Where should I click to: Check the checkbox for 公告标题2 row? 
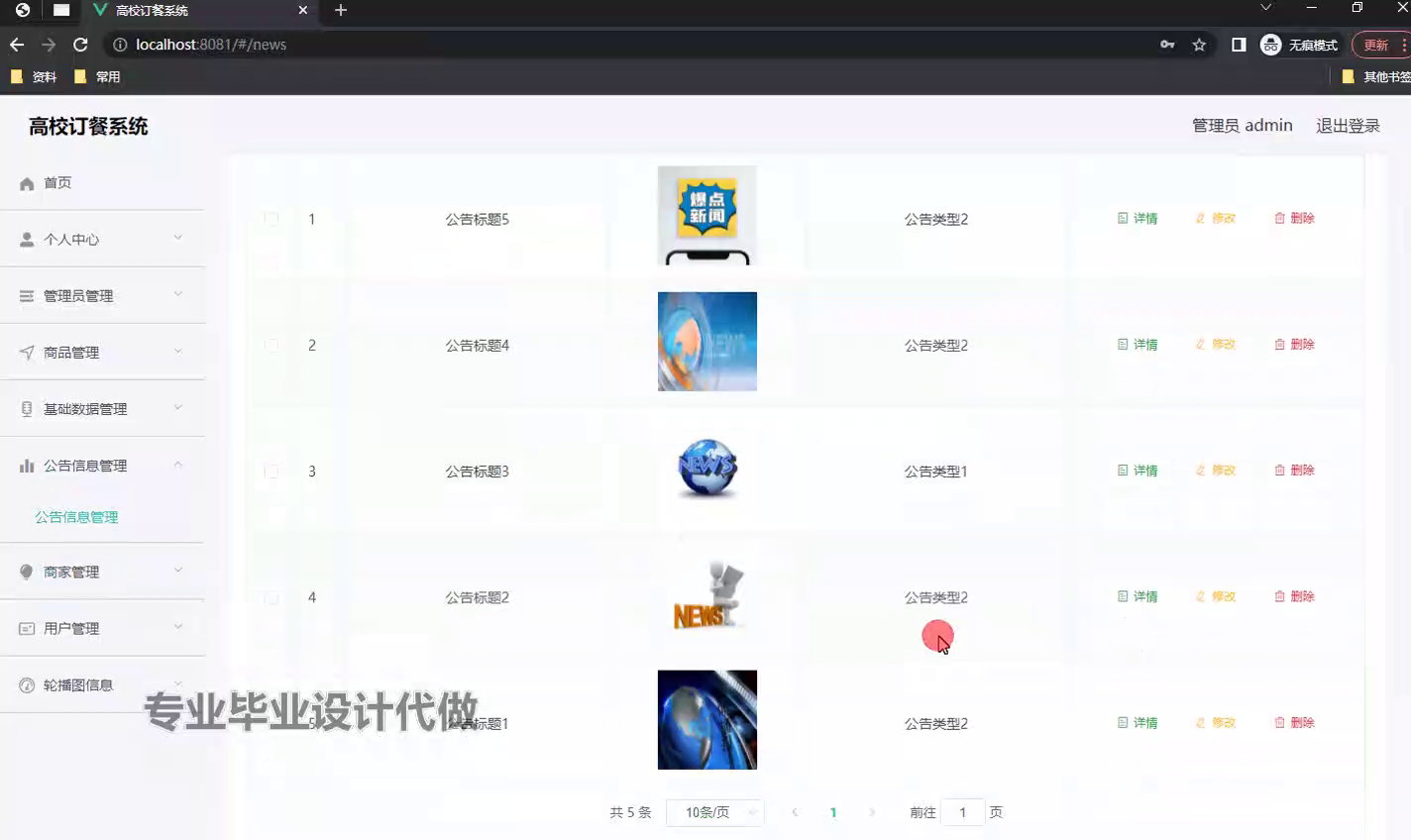tap(271, 598)
